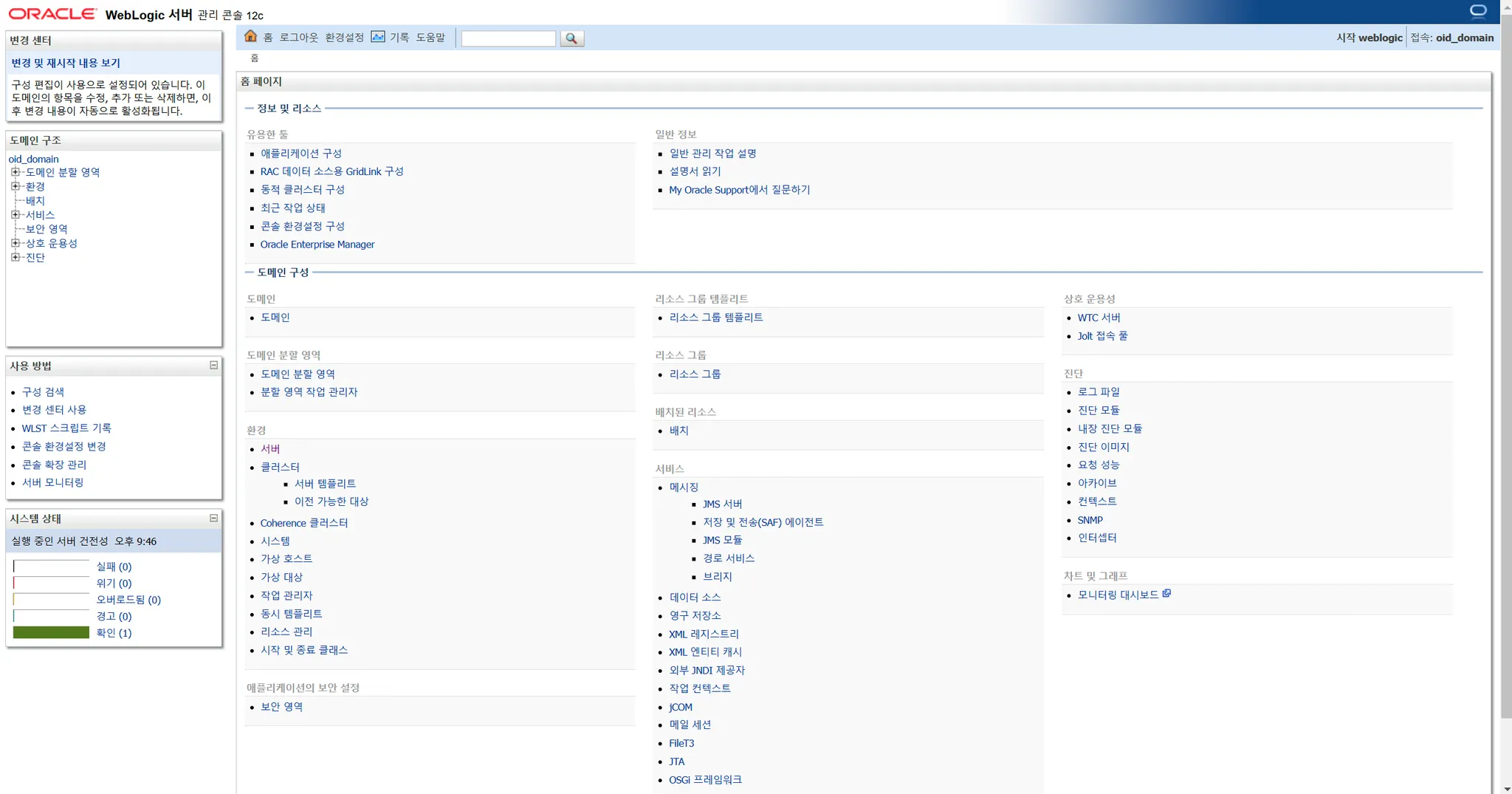Open RAC 데이터 소스용 GridLink 구성
Viewport: 1512px width, 794px height.
(331, 171)
